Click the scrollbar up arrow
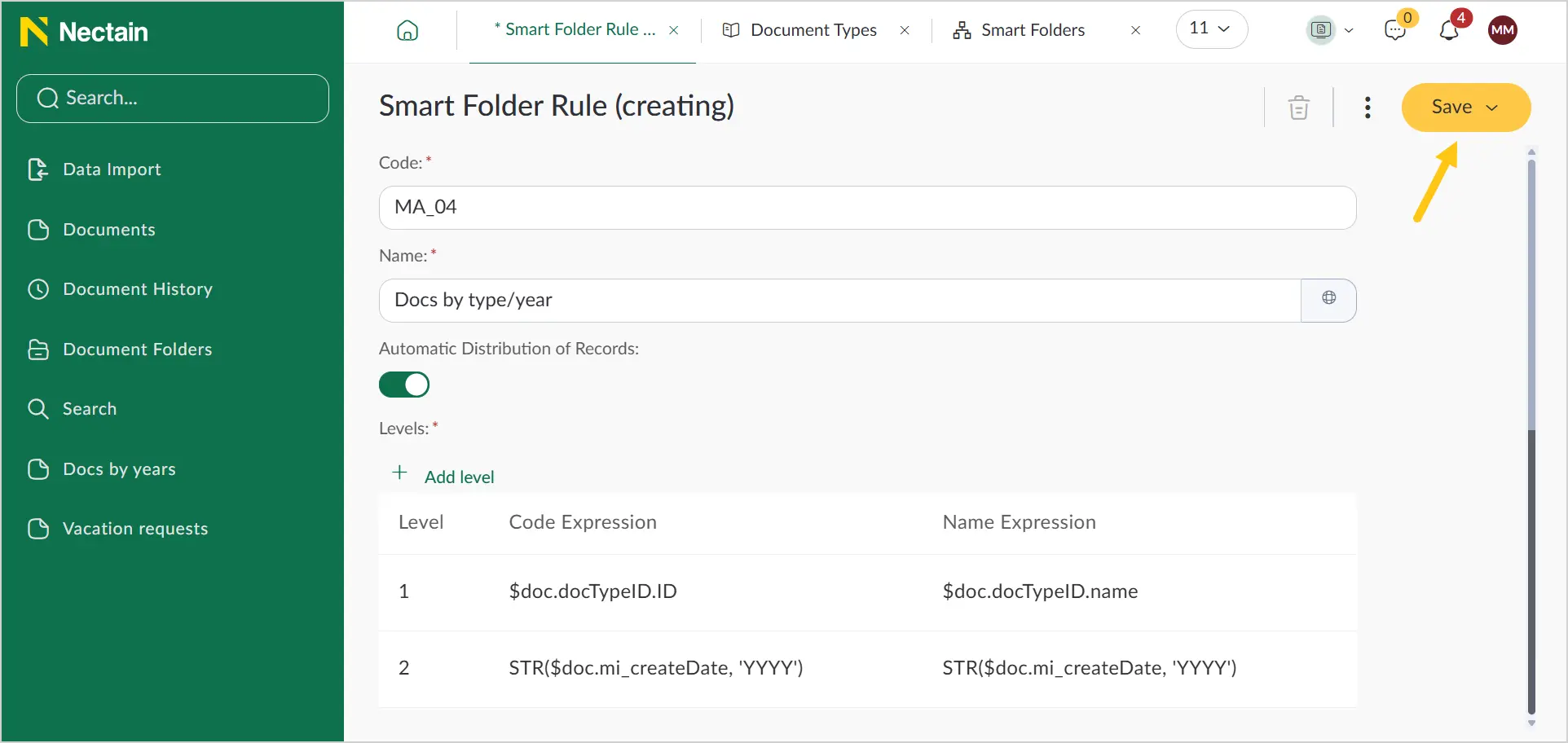This screenshot has width=1568, height=743. point(1531,152)
